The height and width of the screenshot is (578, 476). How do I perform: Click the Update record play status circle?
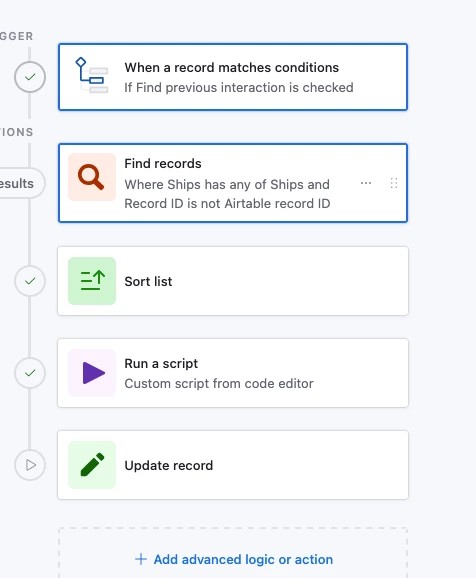pos(30,465)
